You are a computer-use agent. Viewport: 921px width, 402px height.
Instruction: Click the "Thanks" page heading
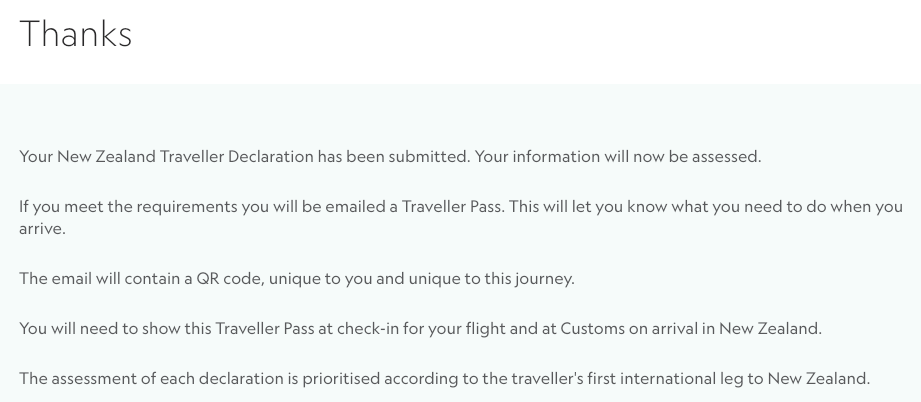[75, 34]
